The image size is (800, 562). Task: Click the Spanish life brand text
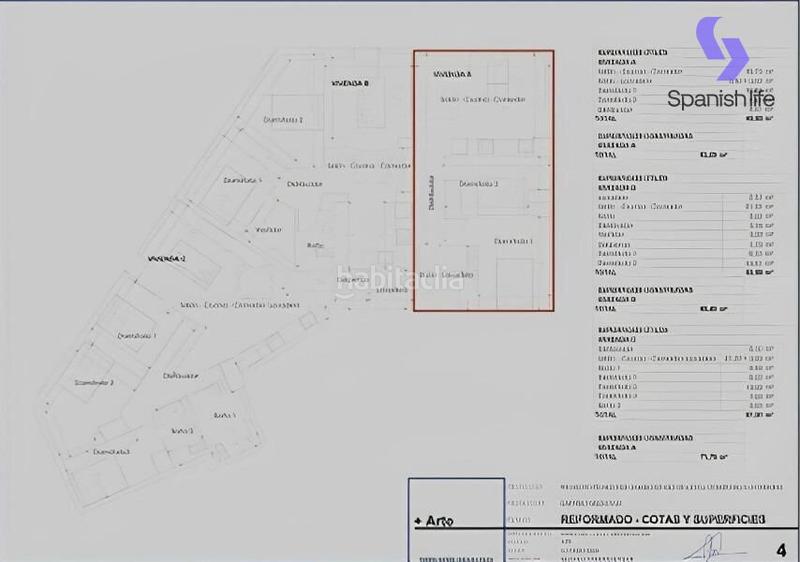pyautogui.click(x=720, y=99)
